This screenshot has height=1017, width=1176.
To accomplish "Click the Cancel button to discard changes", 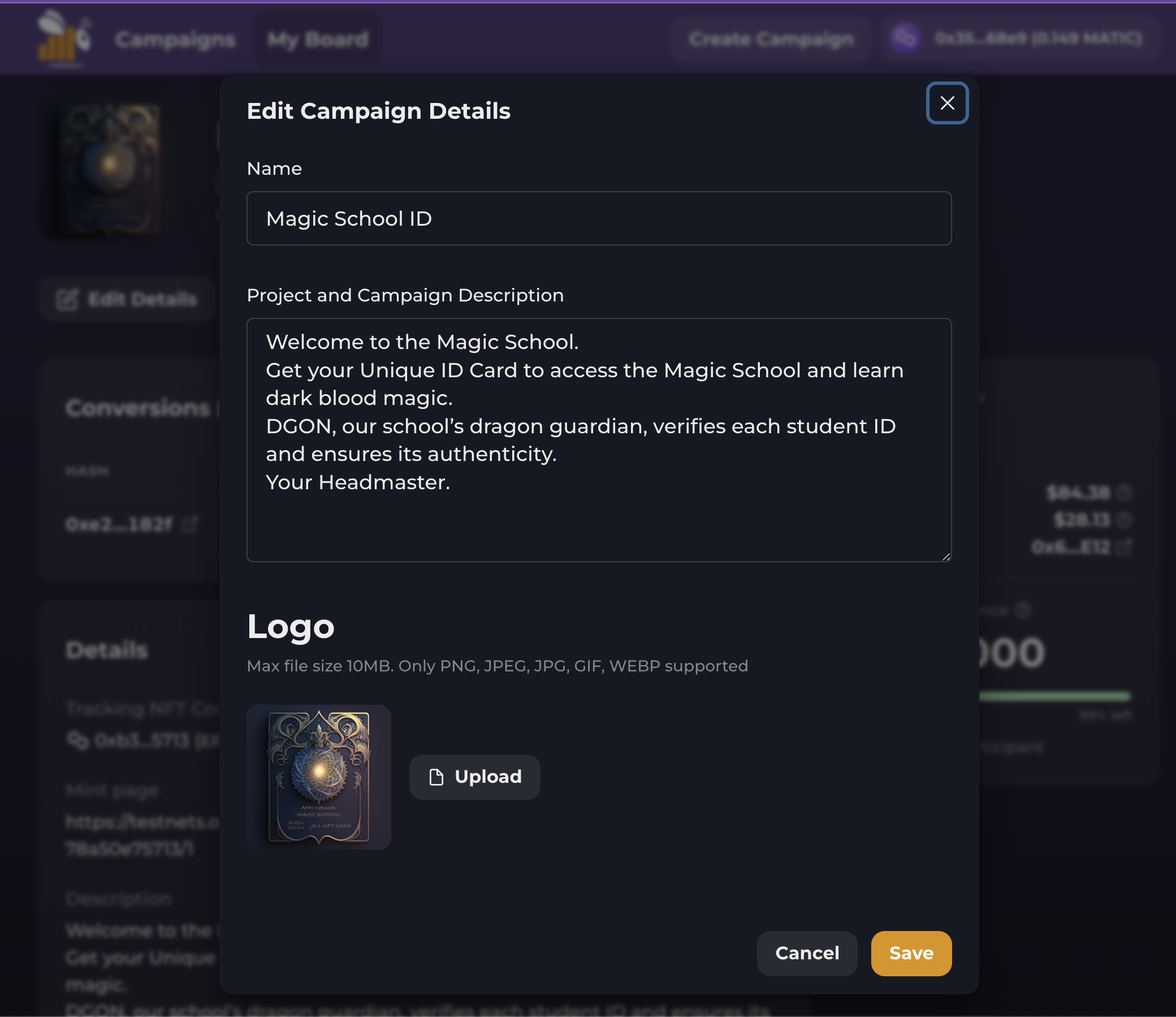I will [x=807, y=953].
